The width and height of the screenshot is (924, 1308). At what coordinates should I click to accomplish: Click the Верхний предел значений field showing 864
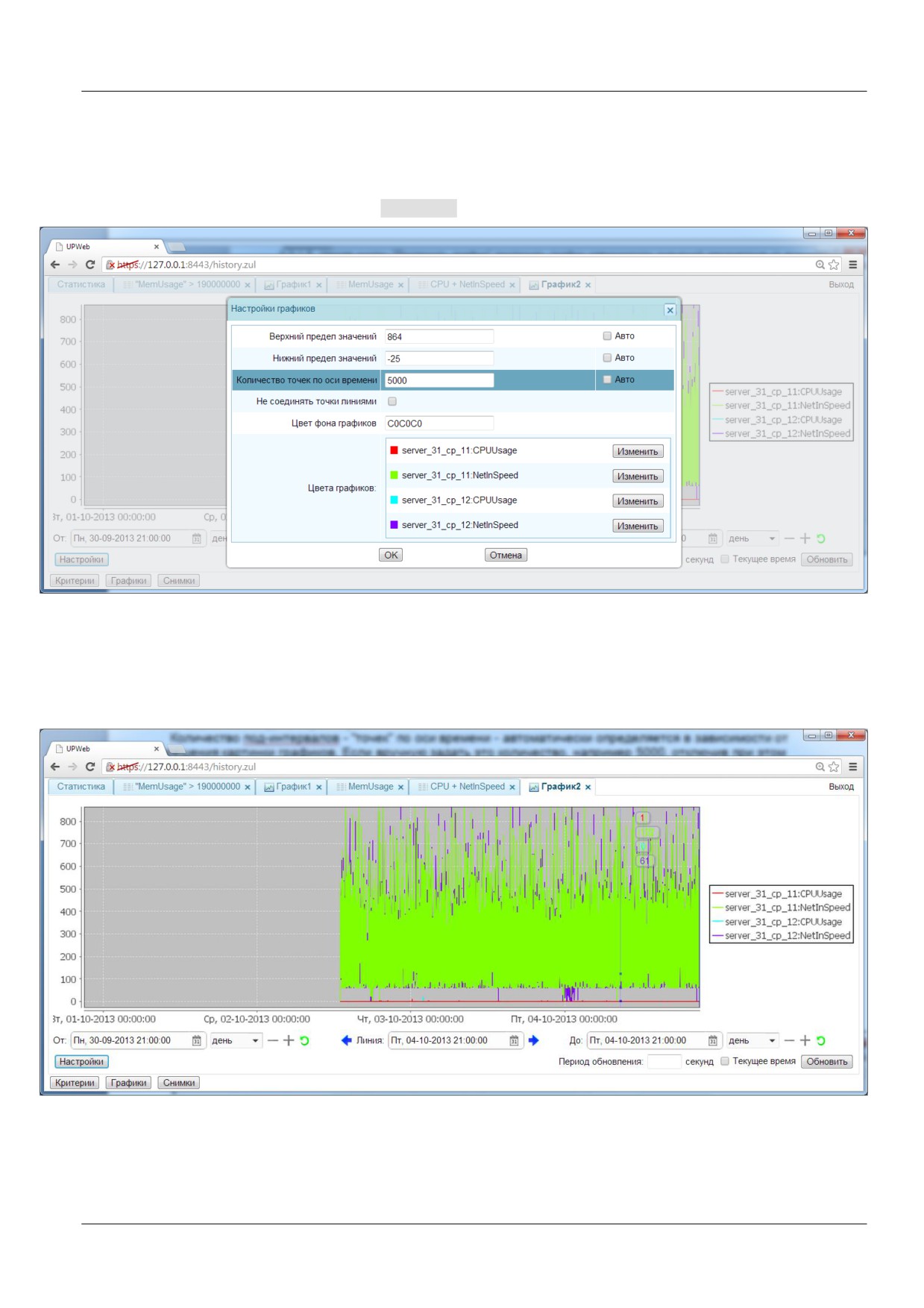439,336
